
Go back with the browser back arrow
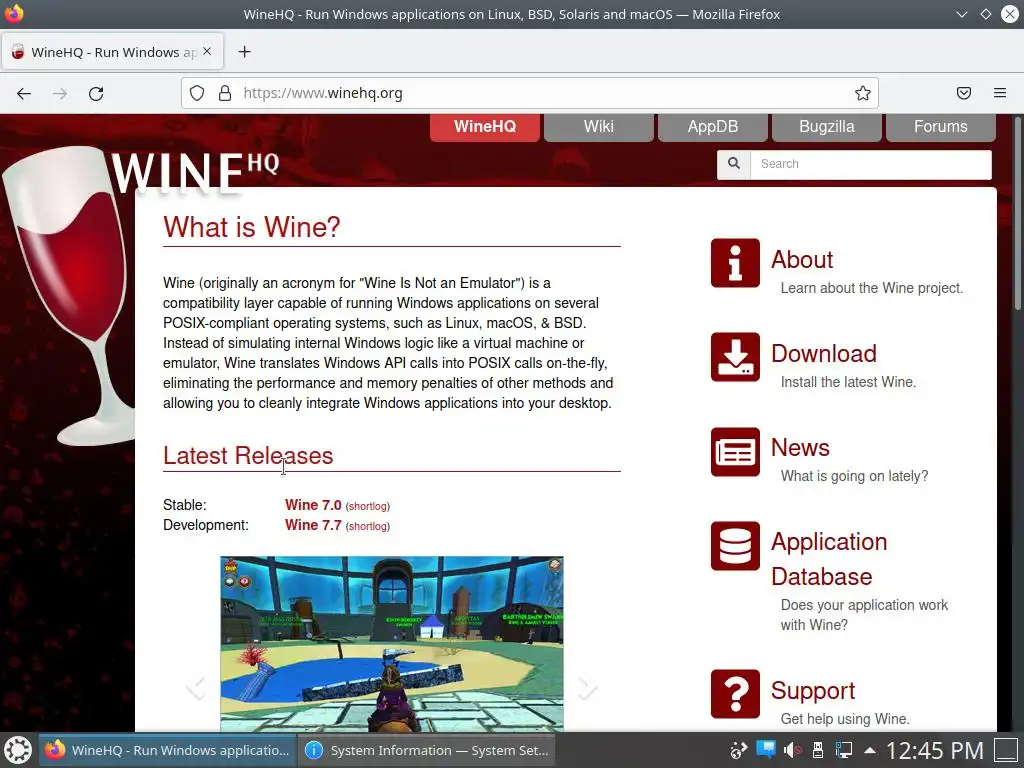pos(24,93)
